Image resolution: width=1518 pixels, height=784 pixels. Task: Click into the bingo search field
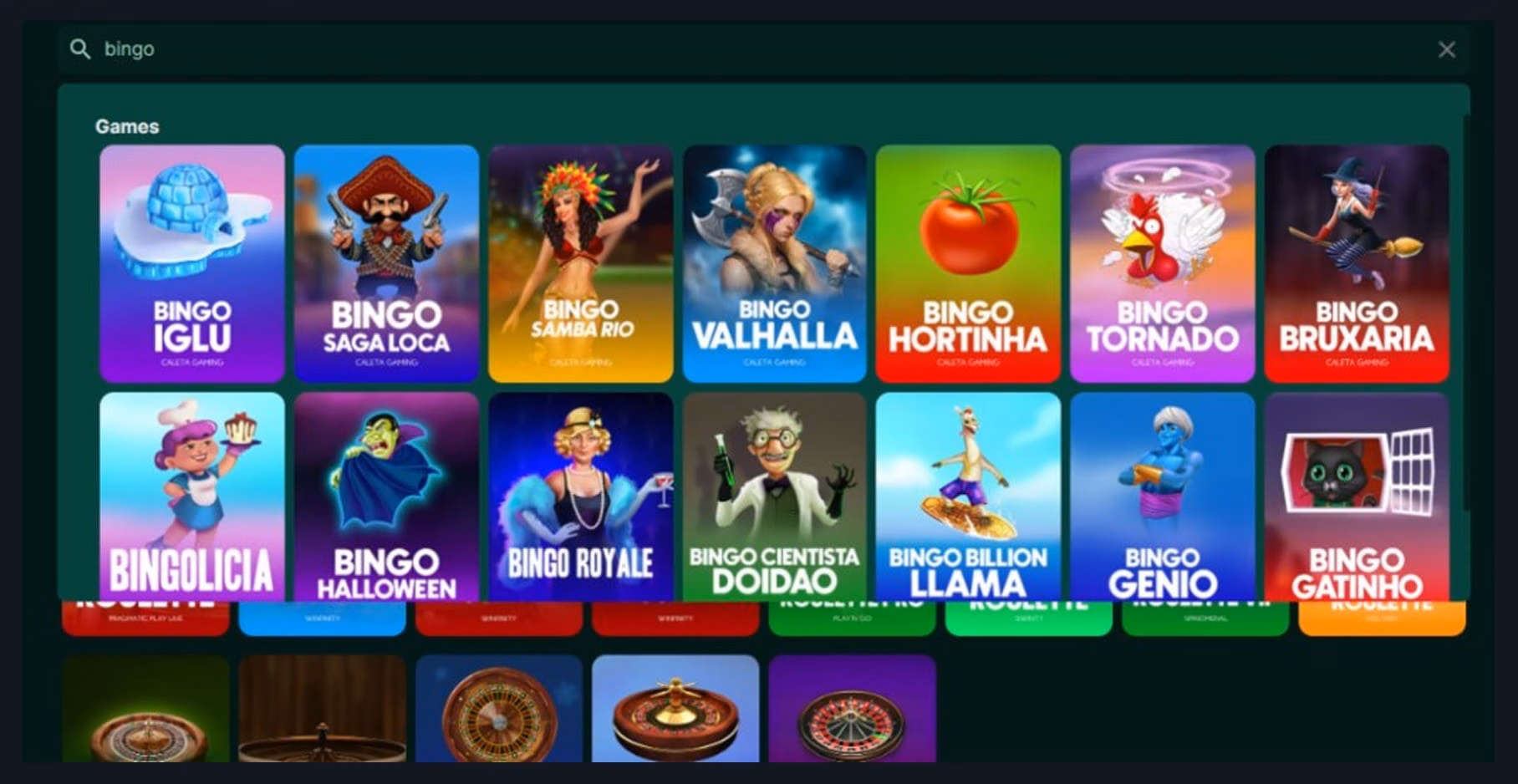[759, 49]
